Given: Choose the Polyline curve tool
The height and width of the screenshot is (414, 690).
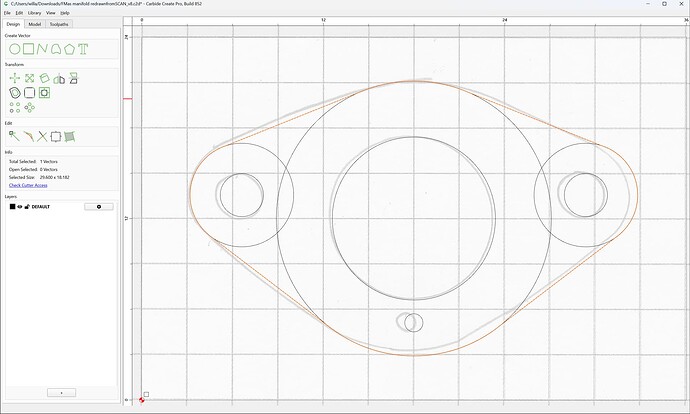Looking at the screenshot, I should pos(42,49).
